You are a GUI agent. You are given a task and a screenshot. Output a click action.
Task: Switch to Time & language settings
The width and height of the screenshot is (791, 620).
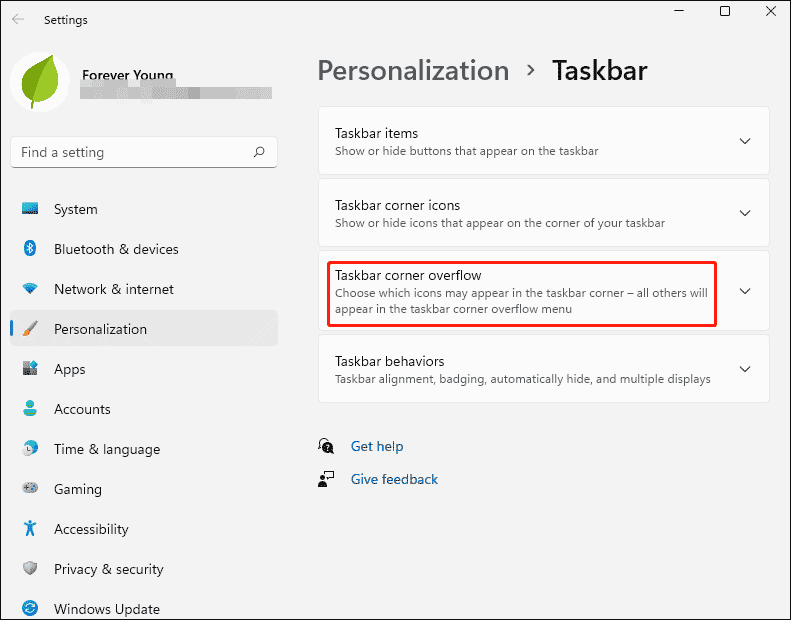107,449
